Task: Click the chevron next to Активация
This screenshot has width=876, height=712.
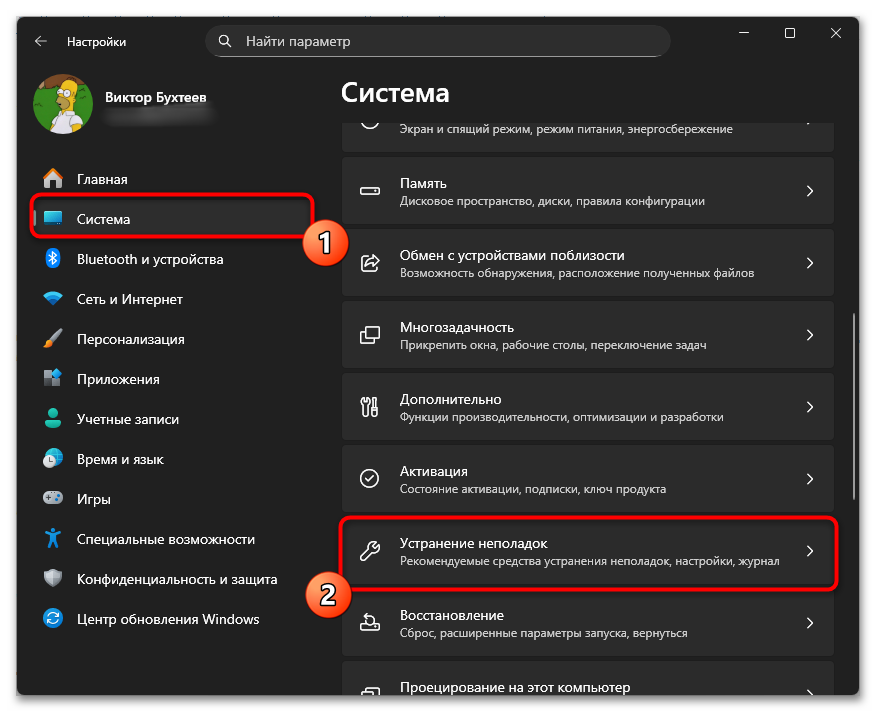Action: click(x=810, y=479)
